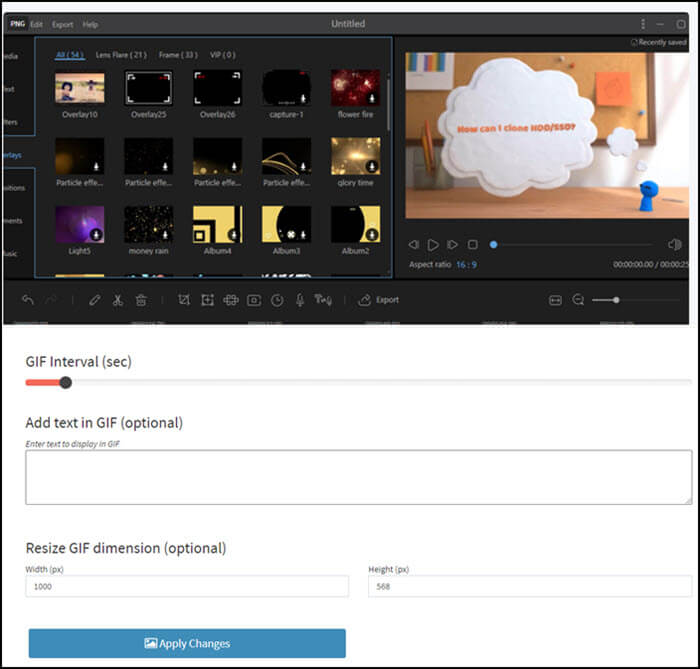This screenshot has height=669, width=700.
Task: Click the undo arrow in the toolbar
Action: click(28, 299)
